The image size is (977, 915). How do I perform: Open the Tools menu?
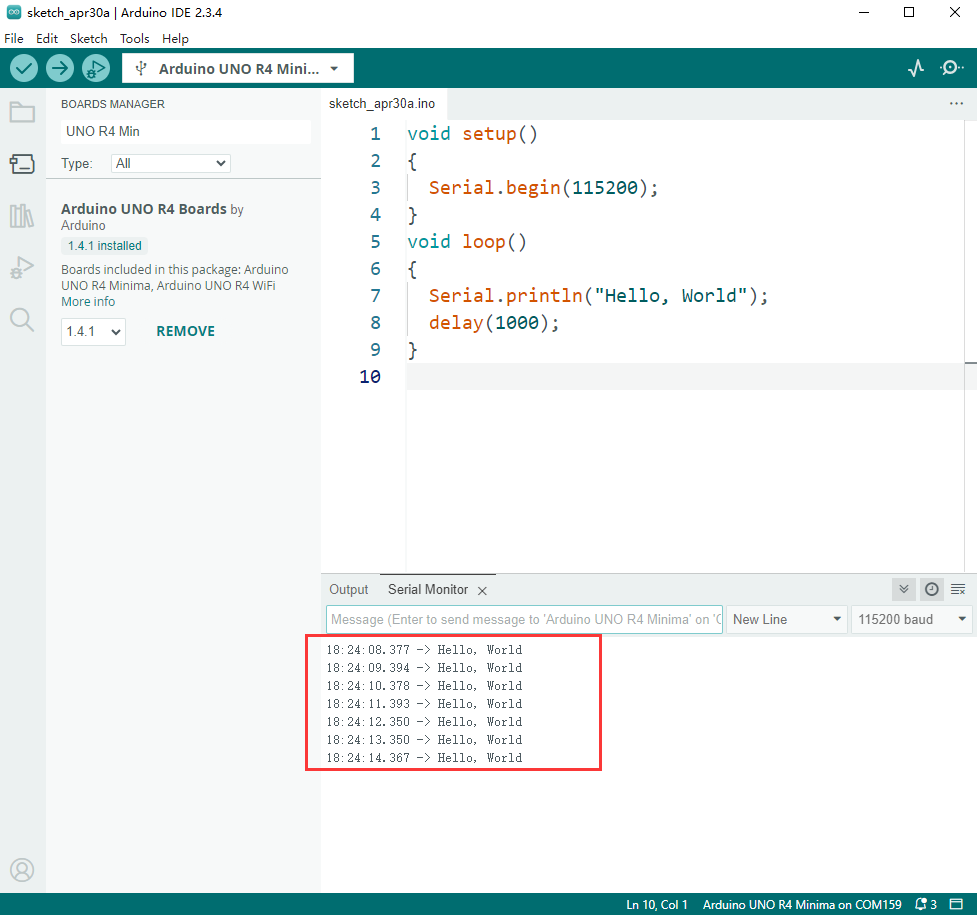(x=135, y=39)
